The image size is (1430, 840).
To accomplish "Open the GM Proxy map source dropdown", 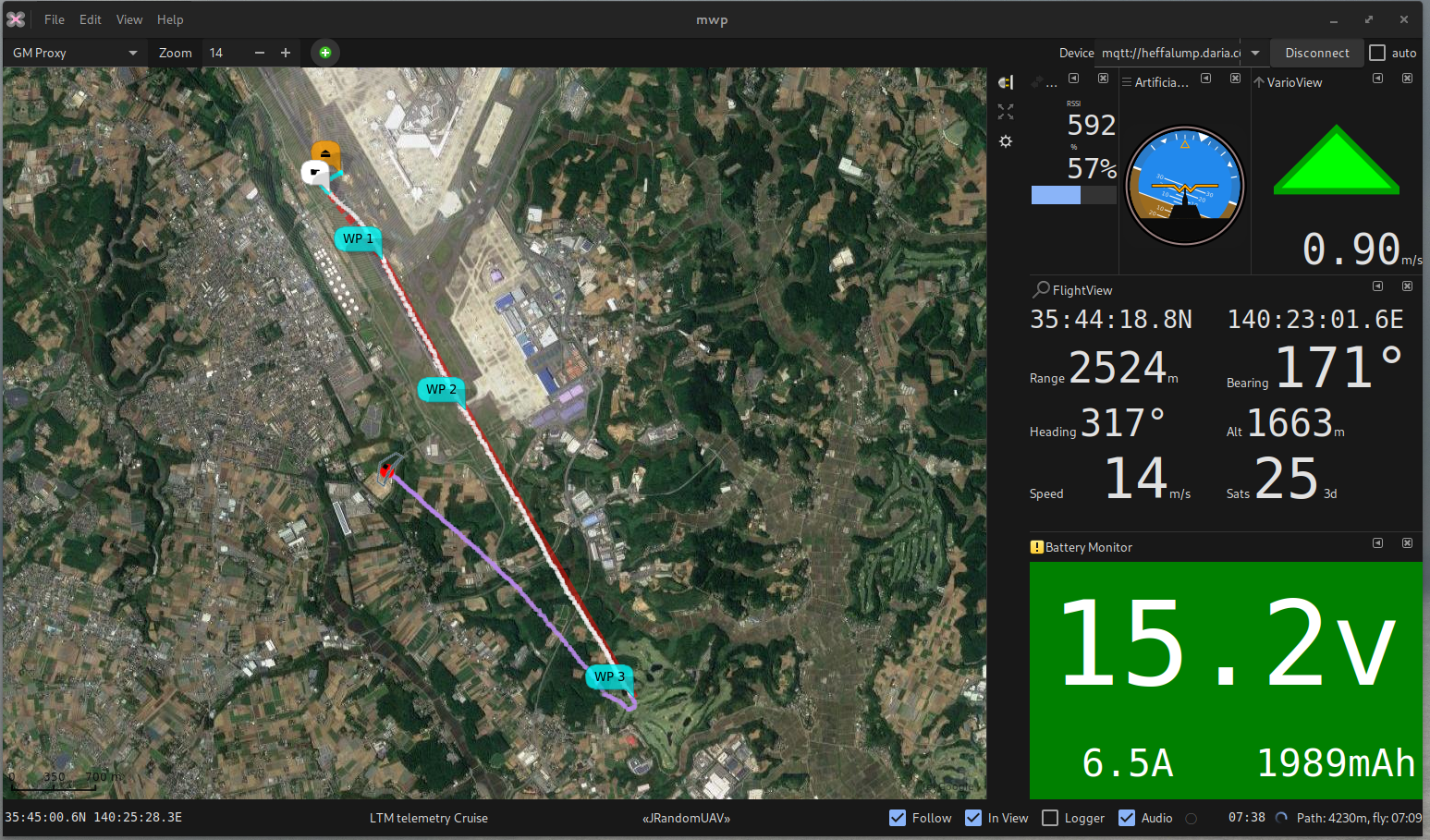I will click(x=75, y=53).
